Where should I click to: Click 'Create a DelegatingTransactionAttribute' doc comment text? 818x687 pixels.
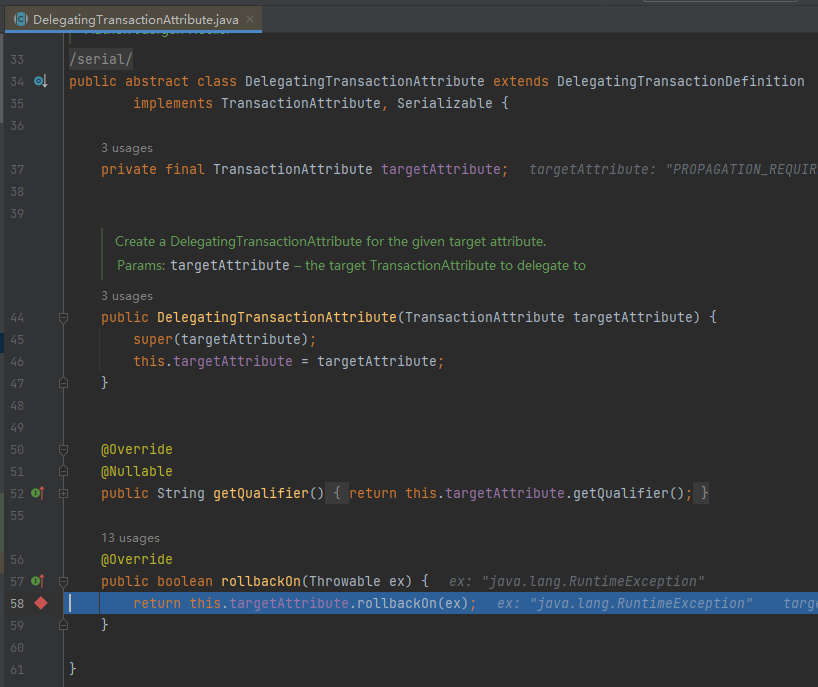(x=330, y=242)
